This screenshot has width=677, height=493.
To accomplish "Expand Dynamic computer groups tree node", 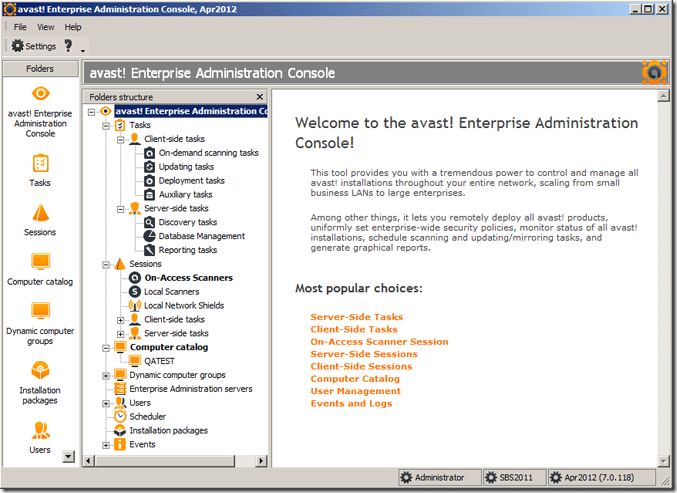I will pyautogui.click(x=106, y=376).
